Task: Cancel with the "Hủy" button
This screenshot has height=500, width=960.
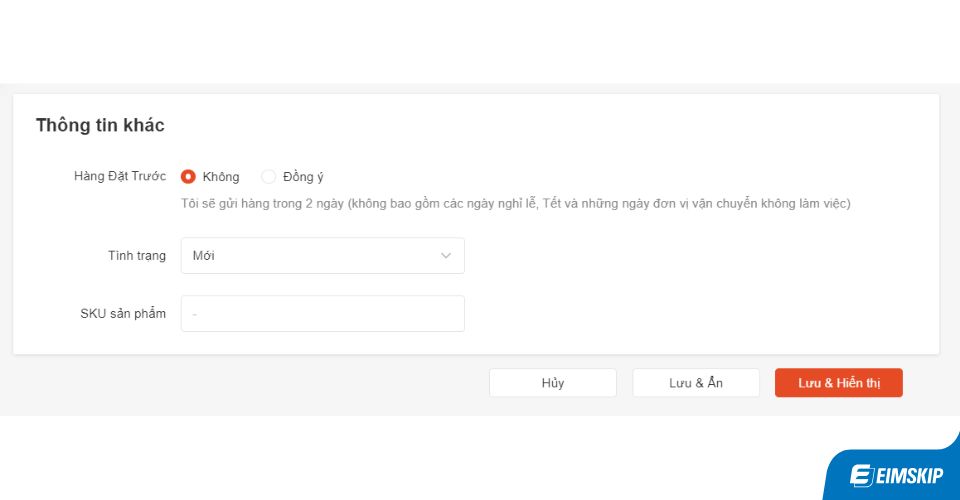Action: coord(553,383)
